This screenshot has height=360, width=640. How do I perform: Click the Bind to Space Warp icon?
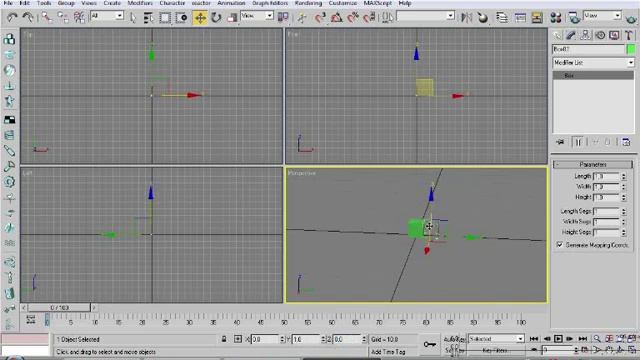(79, 17)
